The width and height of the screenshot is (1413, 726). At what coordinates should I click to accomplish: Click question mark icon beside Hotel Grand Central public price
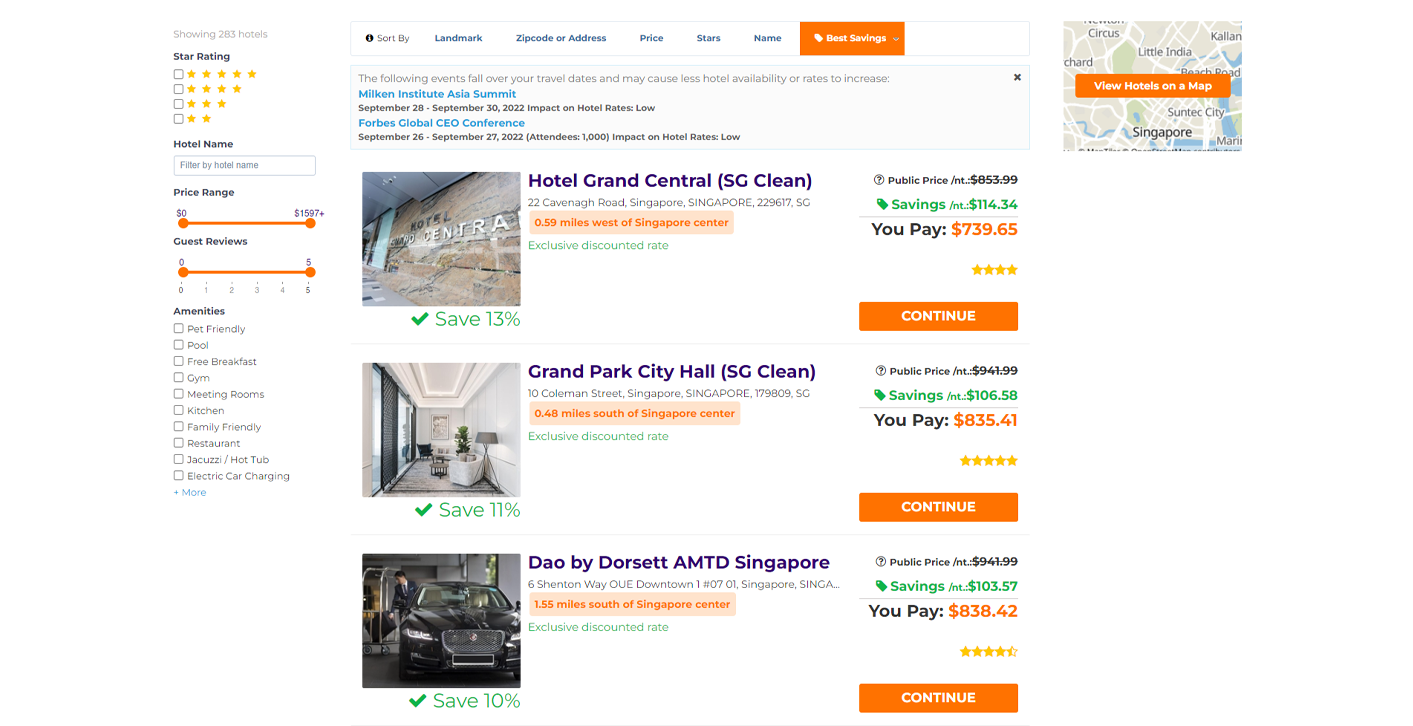point(879,180)
